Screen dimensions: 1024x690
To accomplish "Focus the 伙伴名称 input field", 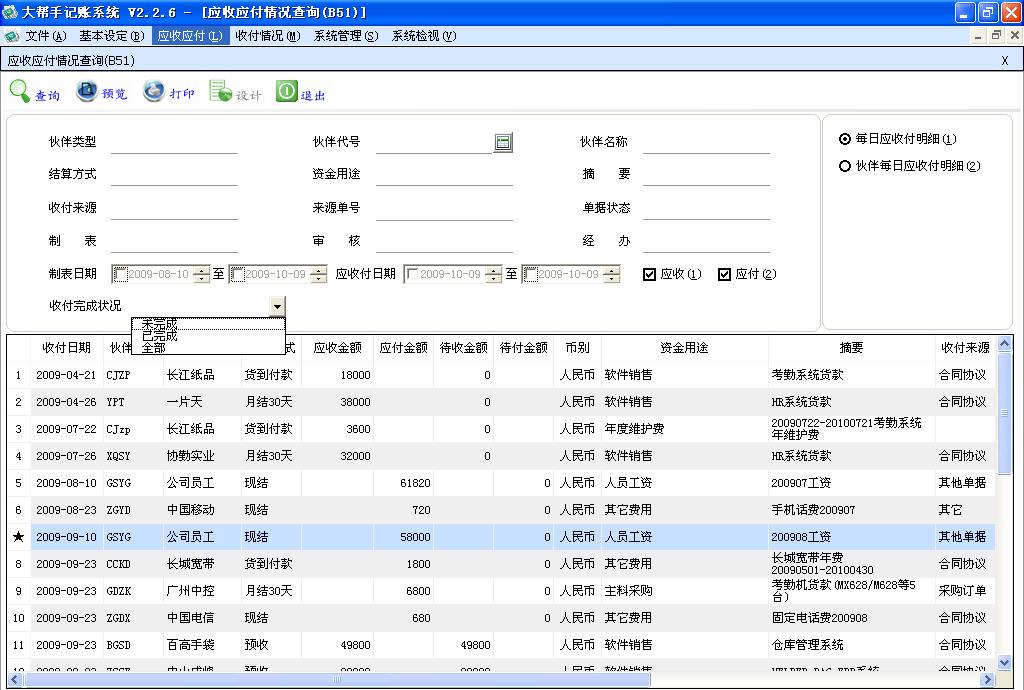I will (707, 143).
